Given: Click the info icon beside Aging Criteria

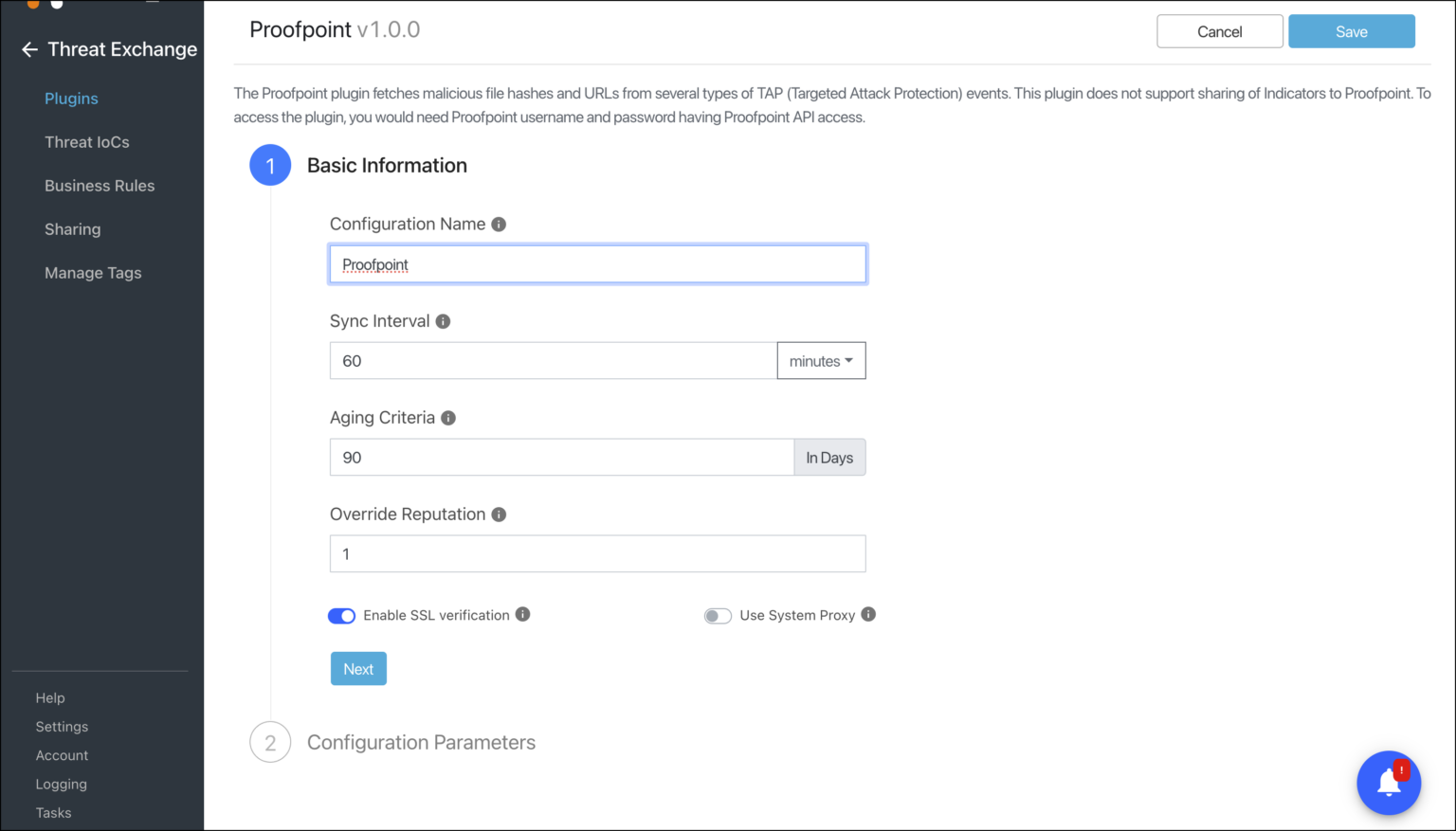Looking at the screenshot, I should coord(448,418).
